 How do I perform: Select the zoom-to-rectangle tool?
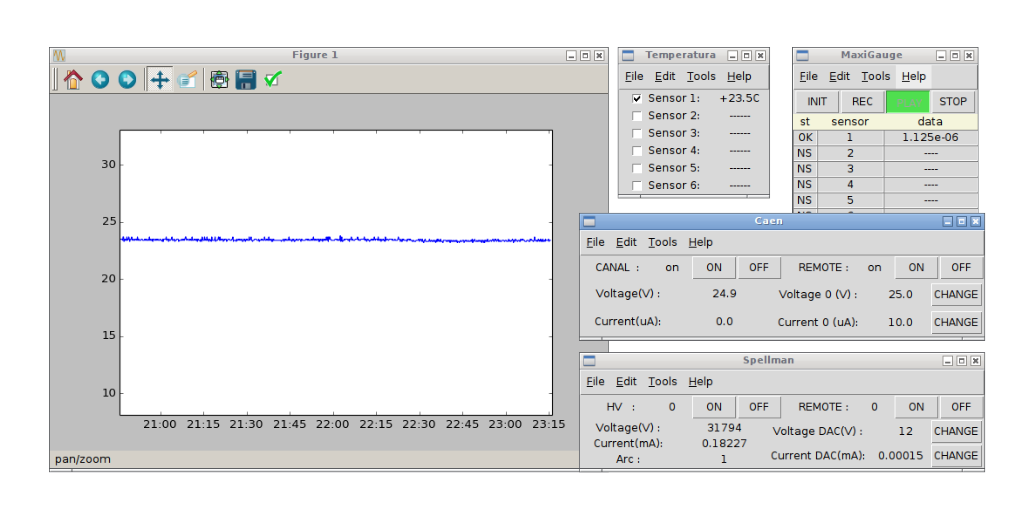point(186,79)
